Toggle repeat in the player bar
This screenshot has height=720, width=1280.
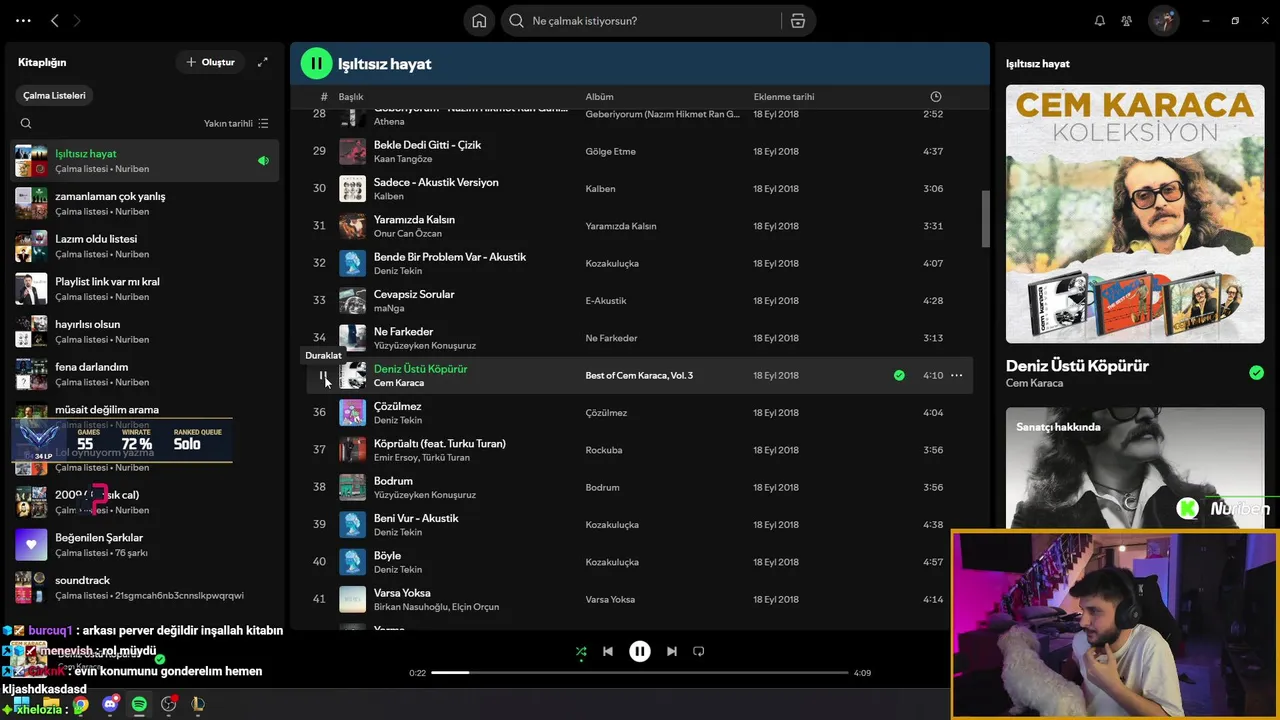pos(699,651)
